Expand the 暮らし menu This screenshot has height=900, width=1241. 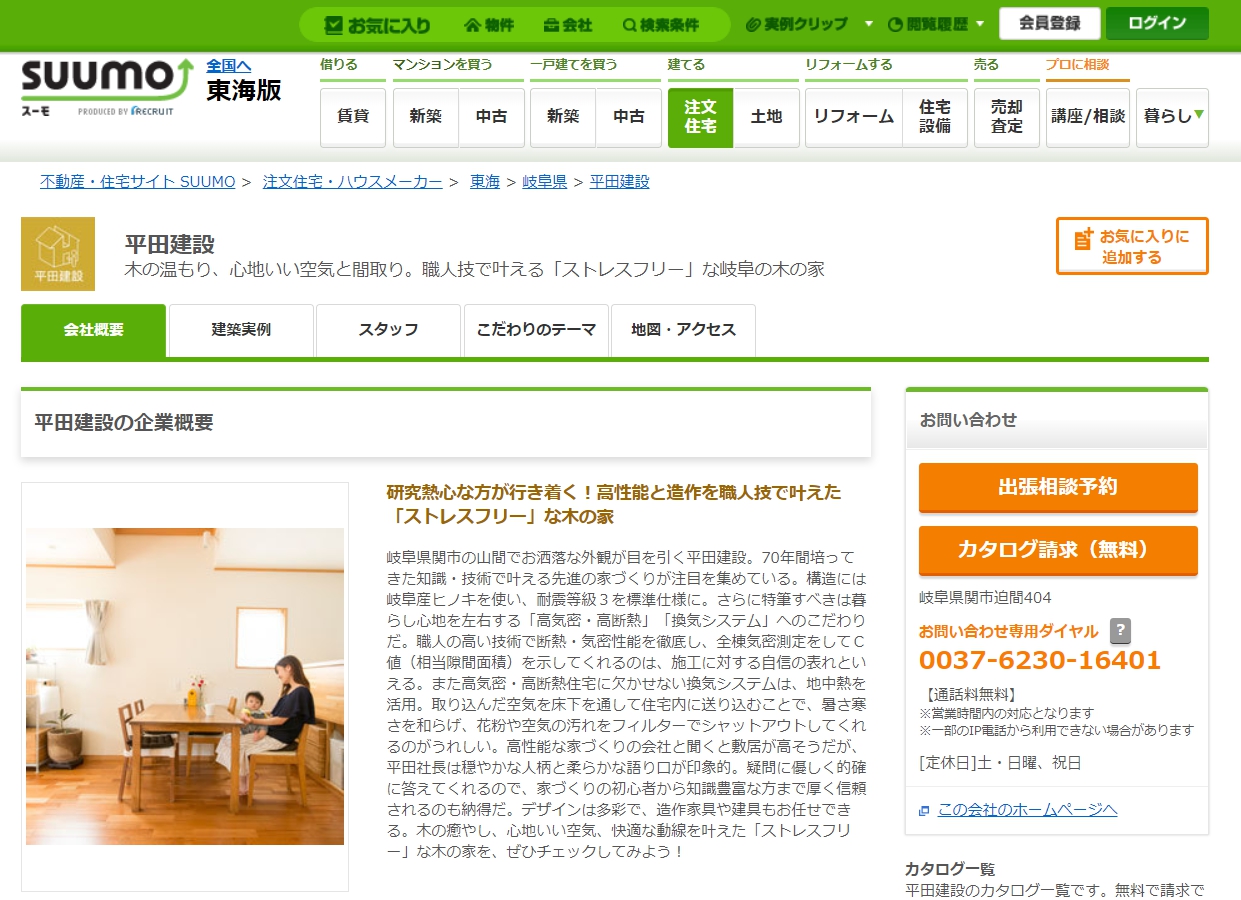[1172, 117]
